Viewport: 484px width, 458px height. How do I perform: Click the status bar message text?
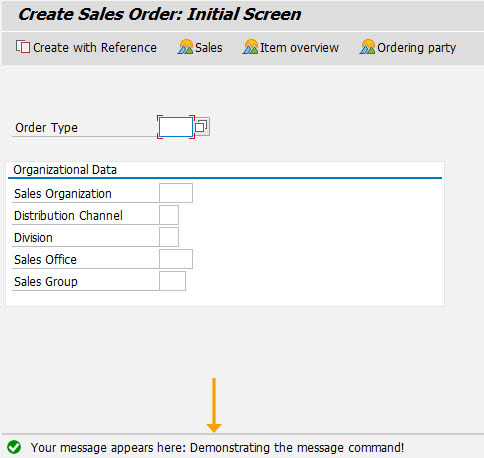pos(217,447)
